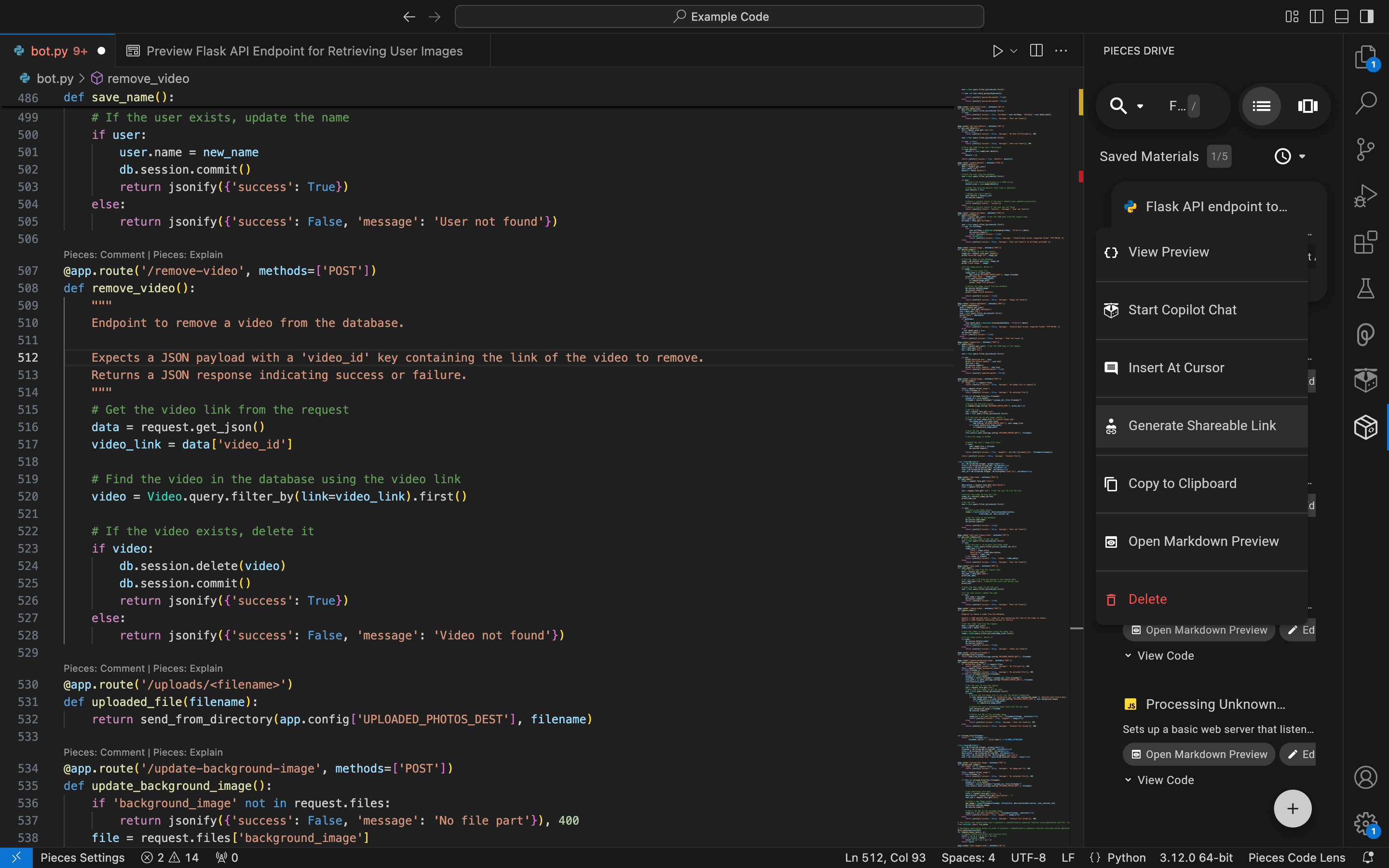This screenshot has width=1389, height=868.
Task: Open remote window indicator in status bar
Action: coord(16,857)
